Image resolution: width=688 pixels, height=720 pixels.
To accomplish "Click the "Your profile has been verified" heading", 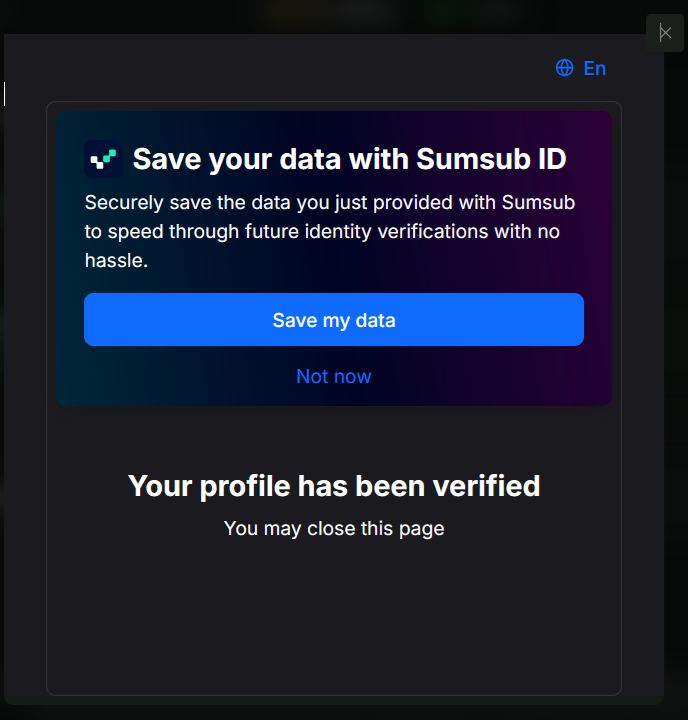I will [334, 486].
